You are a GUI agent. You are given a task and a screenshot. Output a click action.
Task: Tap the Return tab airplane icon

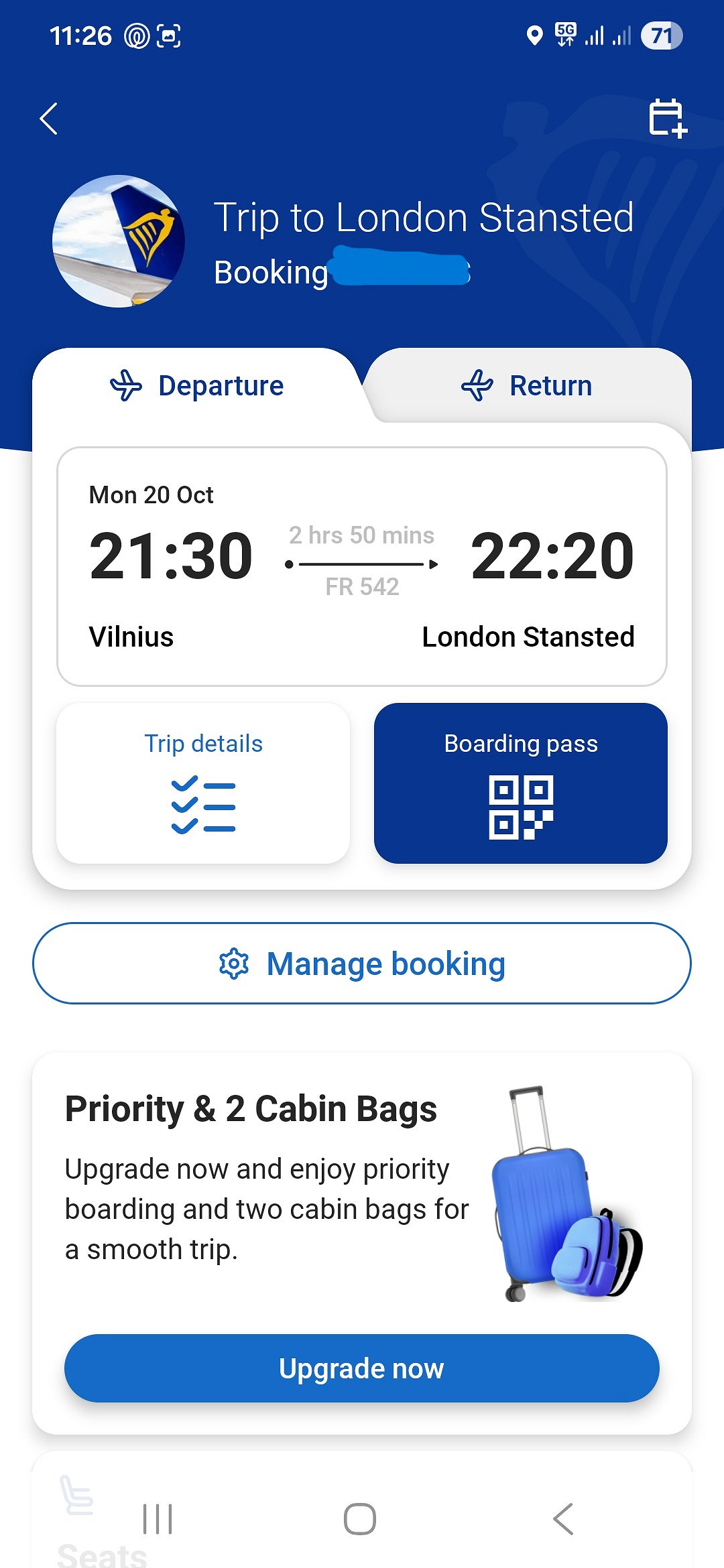point(477,386)
